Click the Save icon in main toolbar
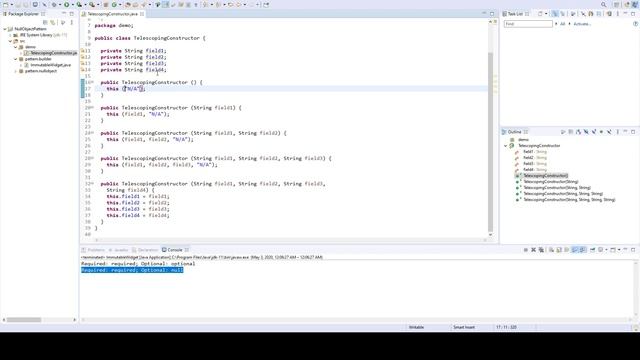The image size is (640, 360). click(18, 4)
